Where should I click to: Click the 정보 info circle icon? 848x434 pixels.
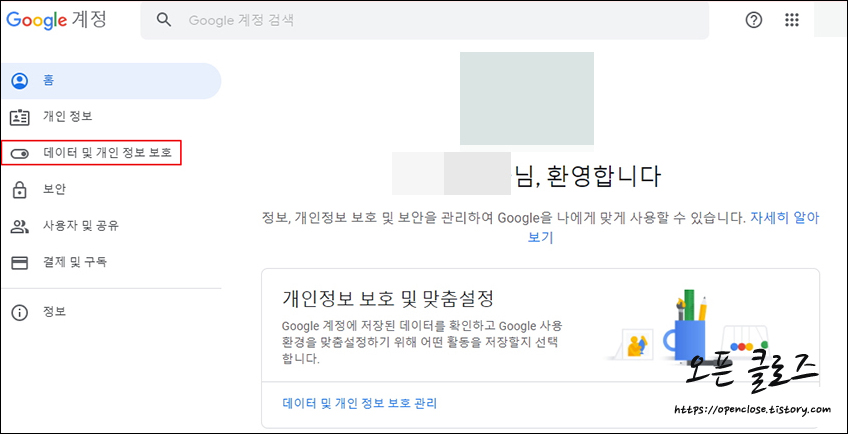coord(20,313)
